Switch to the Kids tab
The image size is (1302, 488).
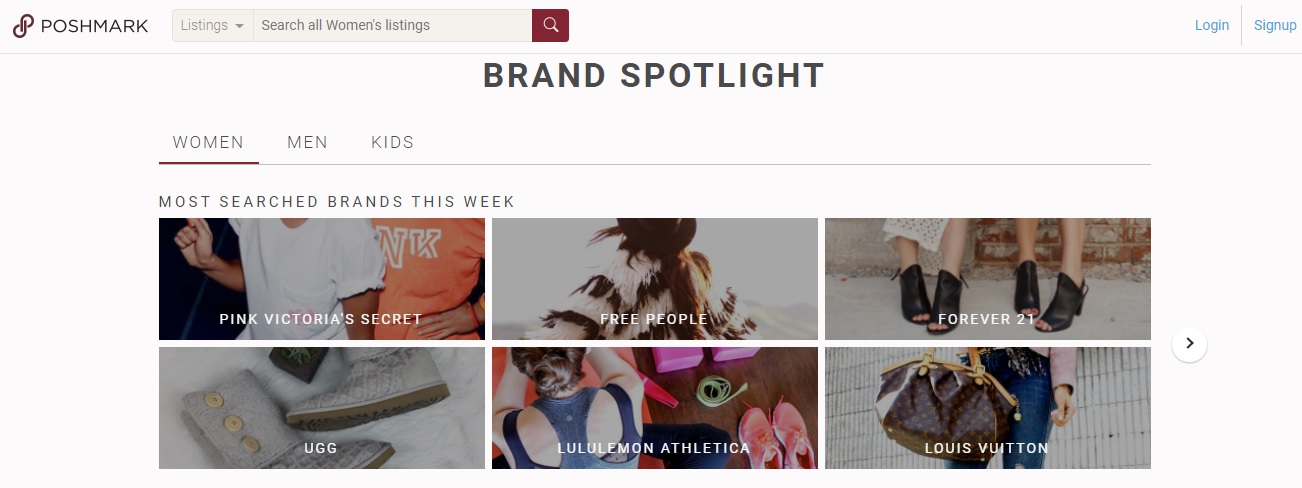coord(392,142)
